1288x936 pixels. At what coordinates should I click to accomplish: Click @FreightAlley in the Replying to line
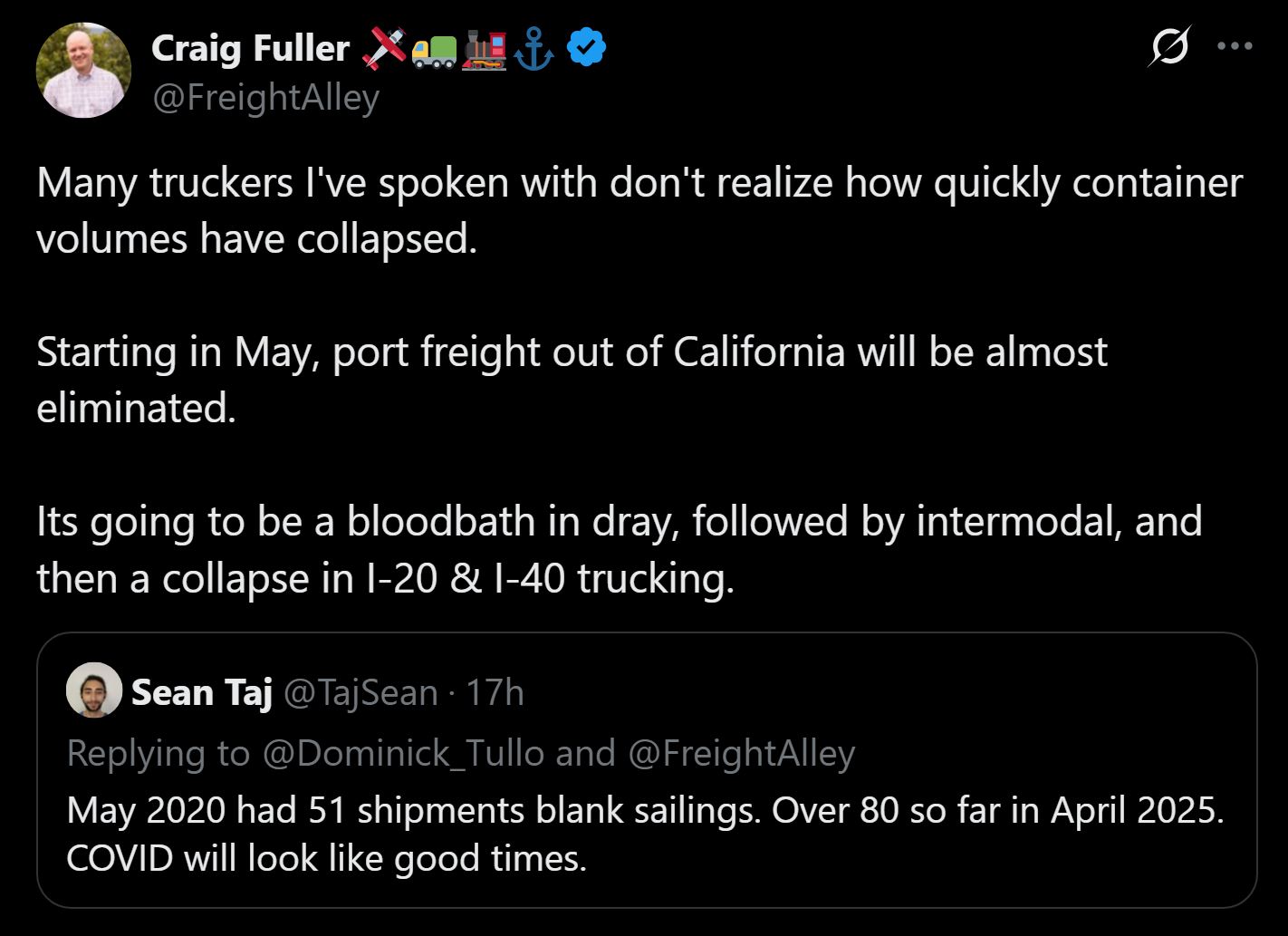[741, 753]
